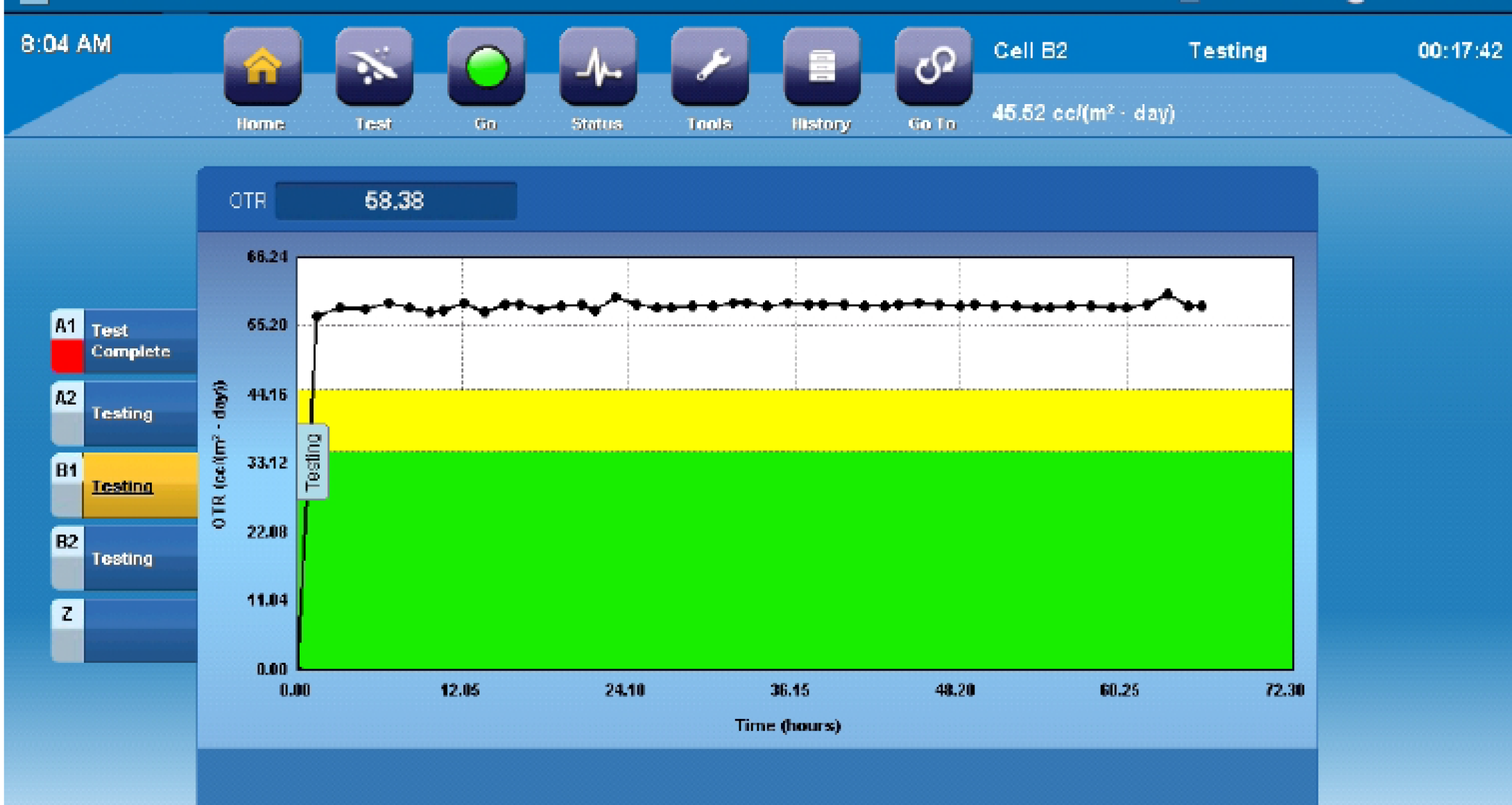
Task: Click the yellow band on graph
Action: click(x=798, y=421)
